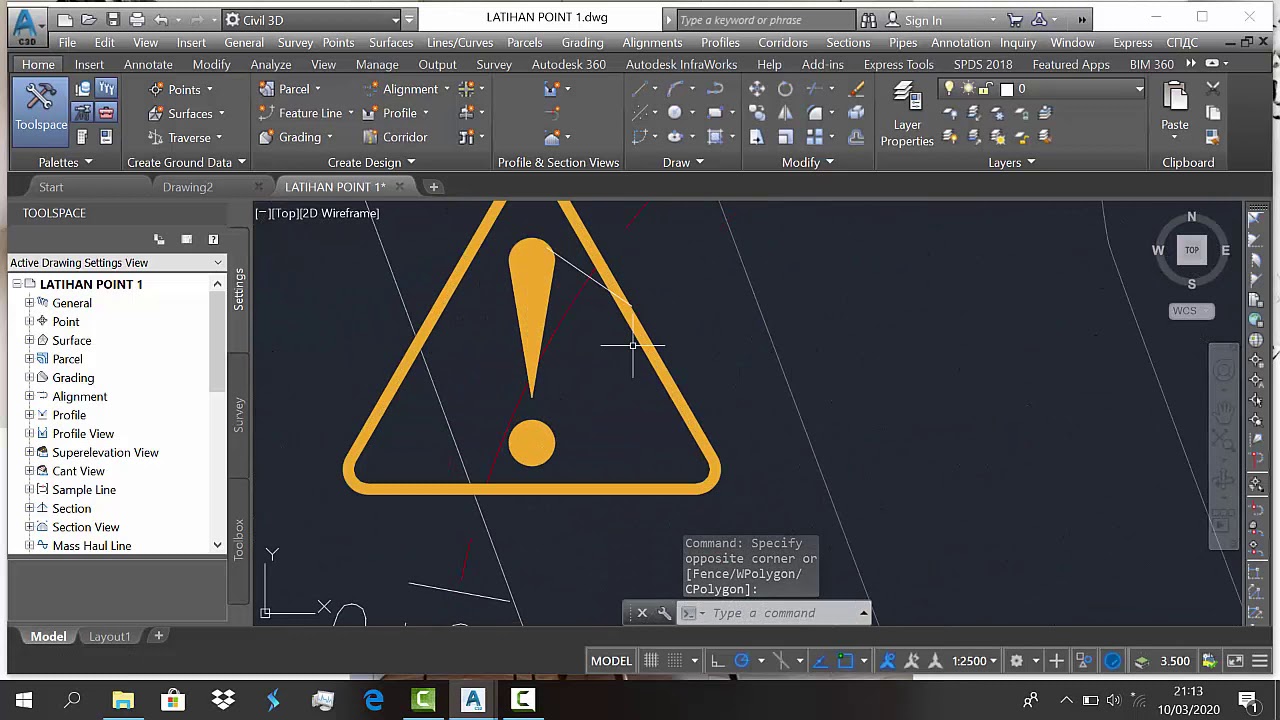Viewport: 1280px width, 720px height.
Task: Click the Paste clipboard icon
Action: pyautogui.click(x=1175, y=96)
